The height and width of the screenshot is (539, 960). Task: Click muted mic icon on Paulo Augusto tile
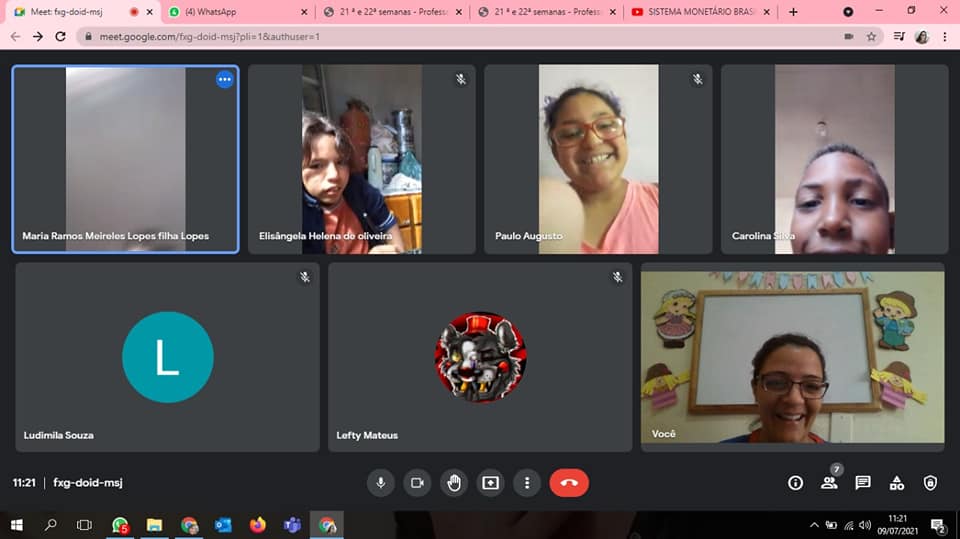(697, 79)
